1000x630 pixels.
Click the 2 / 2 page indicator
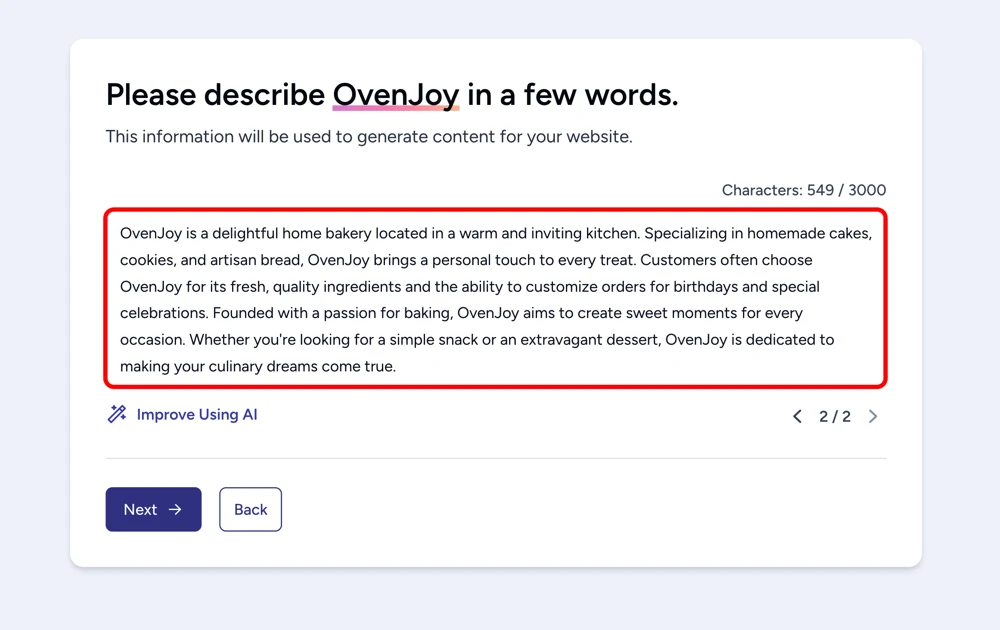[x=834, y=416]
